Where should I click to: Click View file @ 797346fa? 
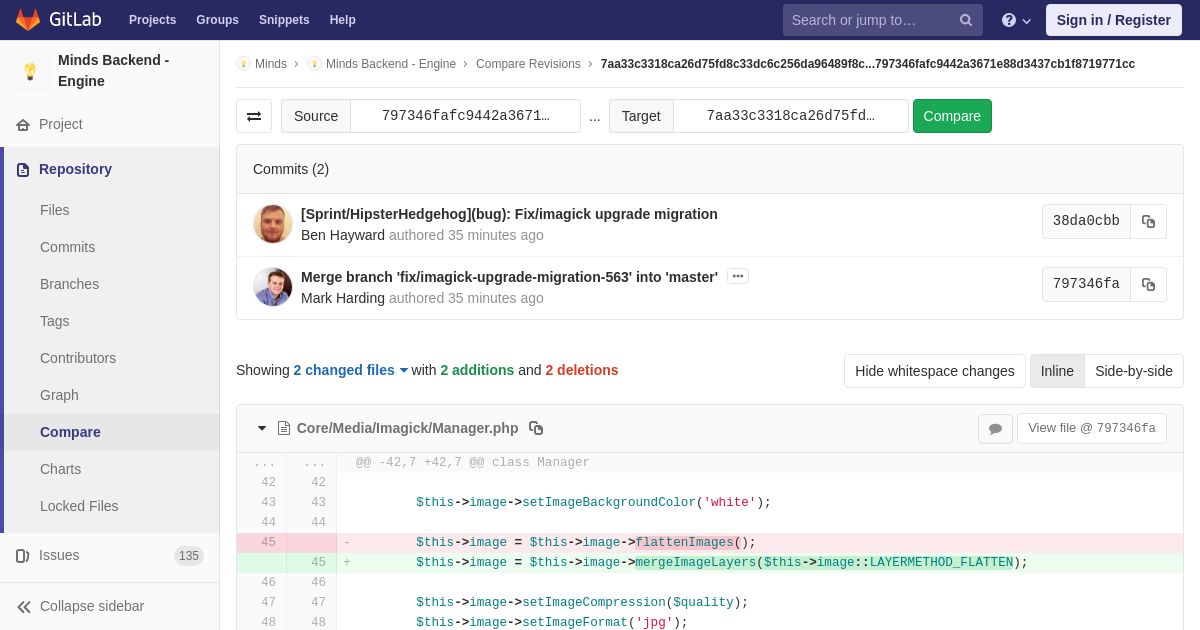click(1092, 428)
